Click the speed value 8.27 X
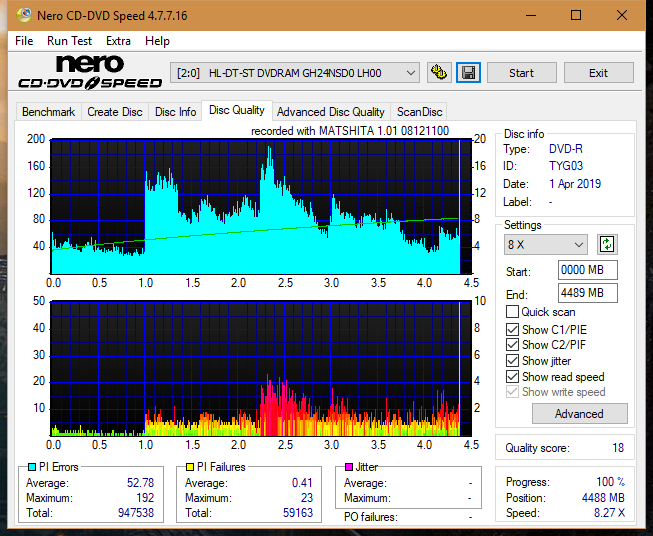The height and width of the screenshot is (536, 653). (x=609, y=513)
